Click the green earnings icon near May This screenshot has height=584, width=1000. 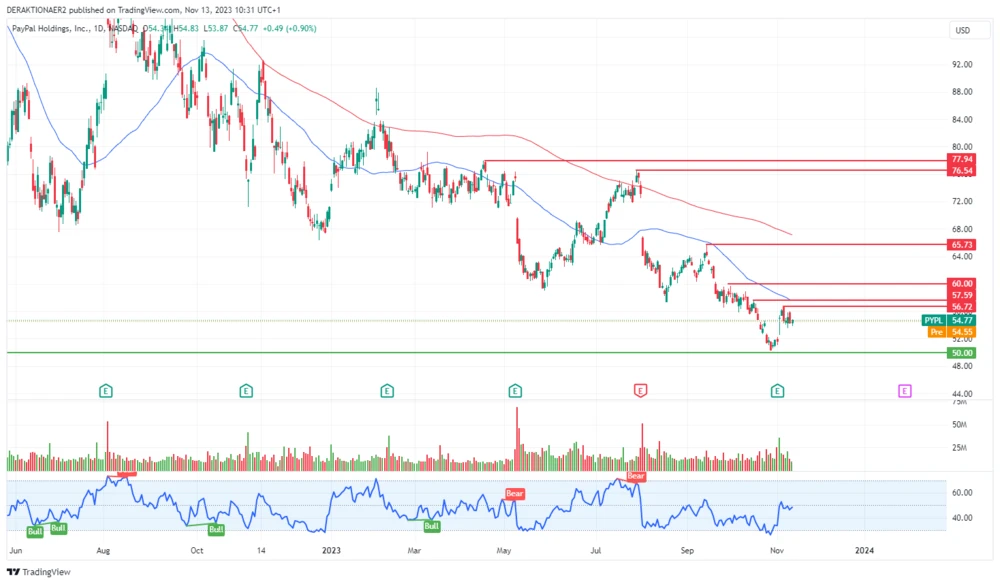coord(515,391)
